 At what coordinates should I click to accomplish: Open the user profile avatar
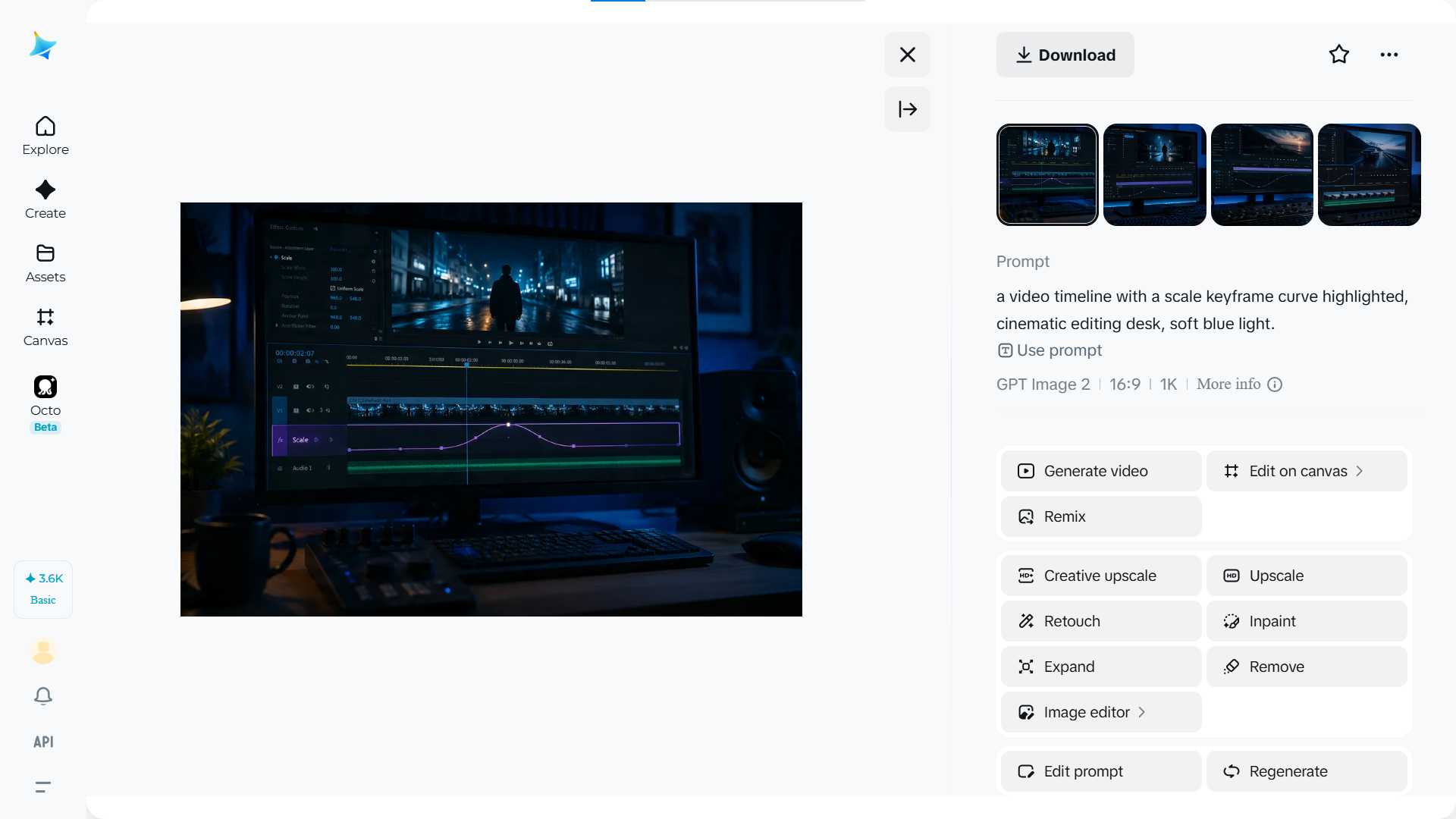tap(43, 651)
